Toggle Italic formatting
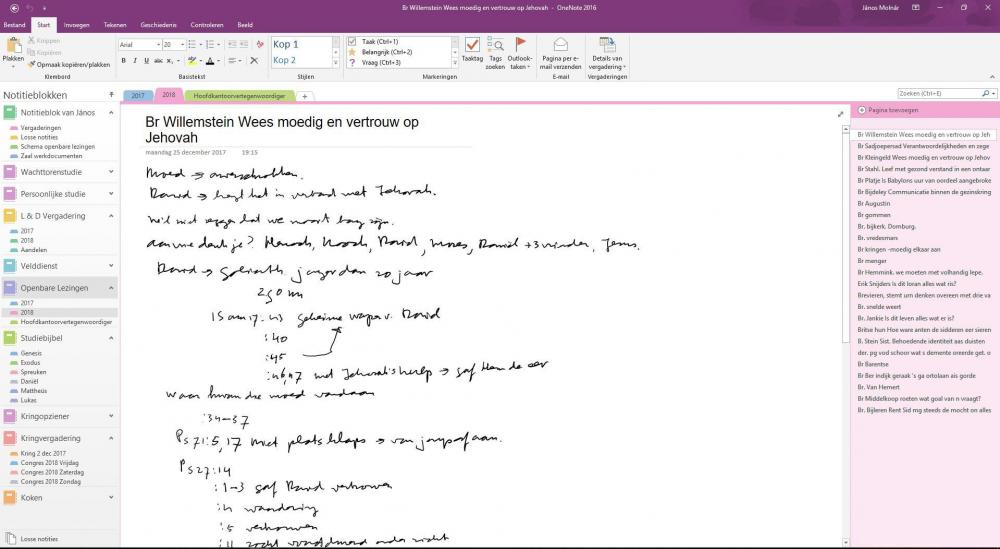1000x549 pixels. coord(135,61)
